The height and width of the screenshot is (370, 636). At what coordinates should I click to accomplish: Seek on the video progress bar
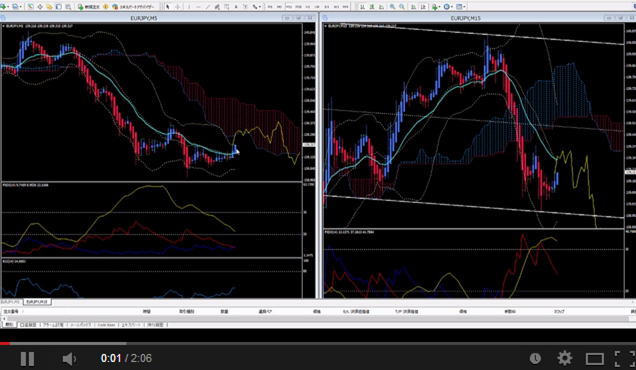pyautogui.click(x=318, y=343)
